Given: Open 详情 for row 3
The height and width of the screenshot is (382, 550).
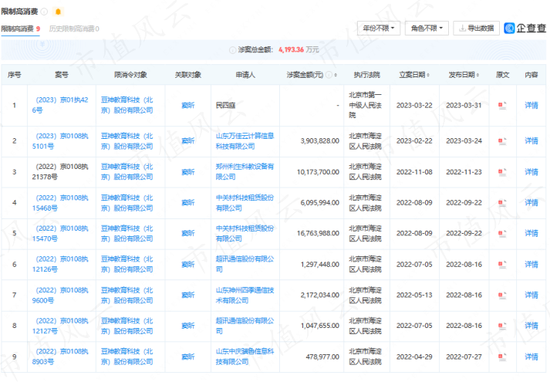Looking at the screenshot, I should click(531, 172).
